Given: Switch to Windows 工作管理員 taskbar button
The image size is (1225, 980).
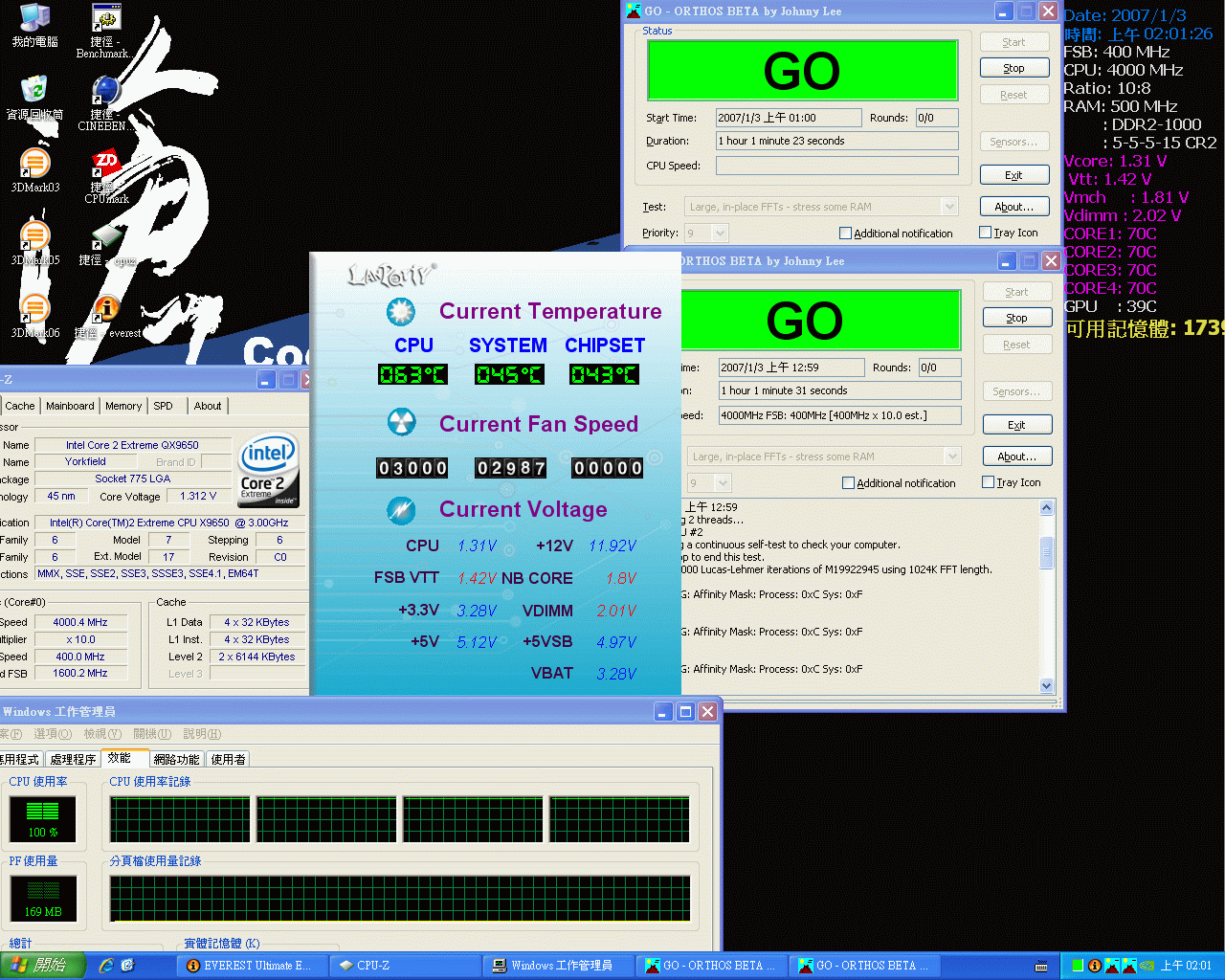Looking at the screenshot, I should [x=558, y=966].
